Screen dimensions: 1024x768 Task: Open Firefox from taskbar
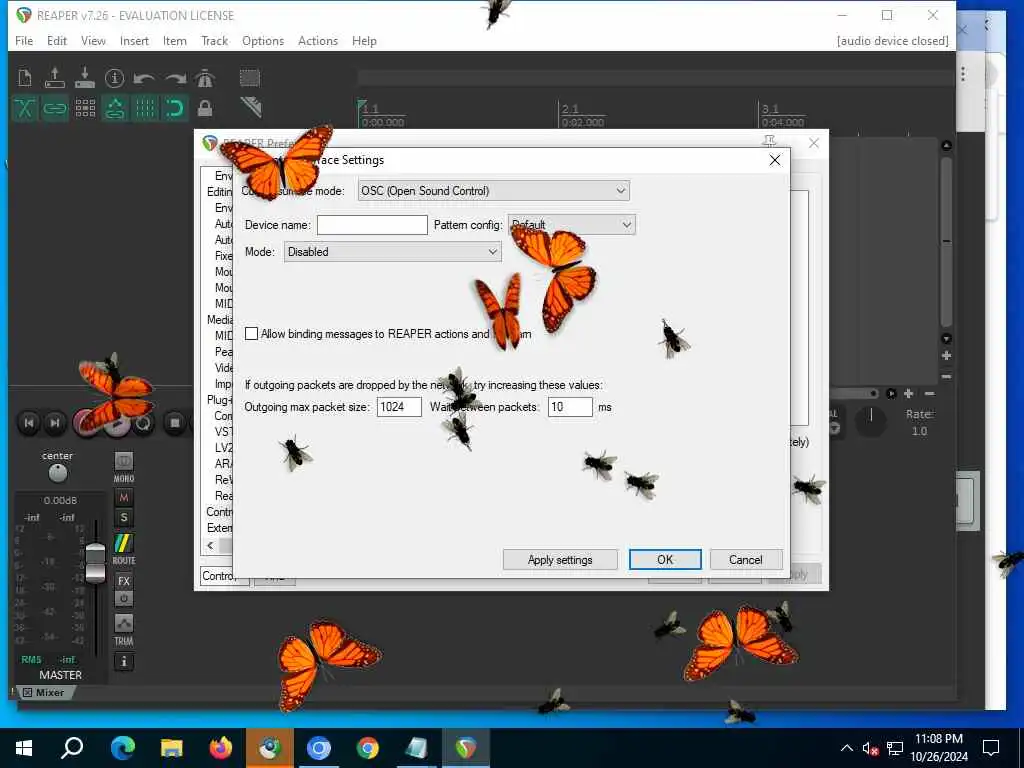[221, 748]
